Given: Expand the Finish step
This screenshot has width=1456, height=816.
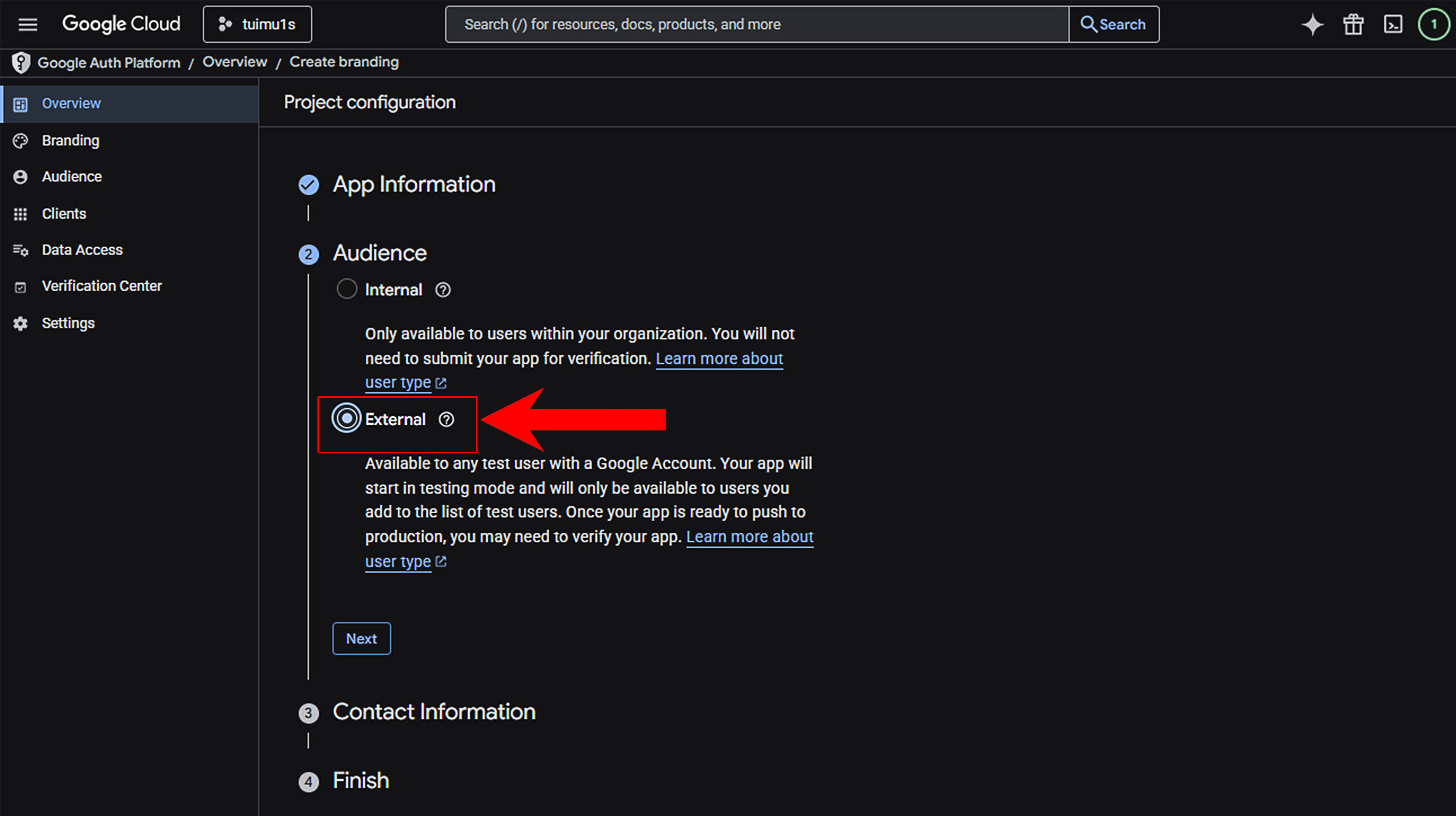Looking at the screenshot, I should (361, 780).
